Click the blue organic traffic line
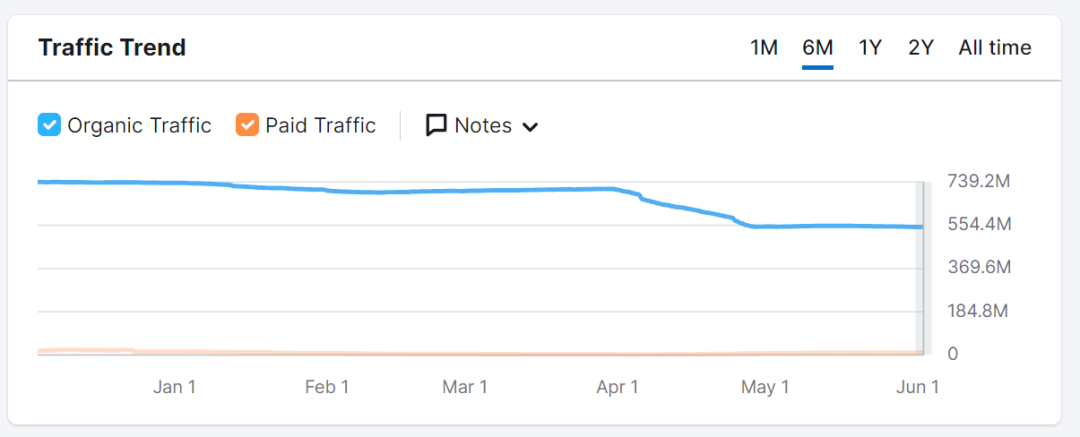1080x437 pixels. tap(450, 190)
